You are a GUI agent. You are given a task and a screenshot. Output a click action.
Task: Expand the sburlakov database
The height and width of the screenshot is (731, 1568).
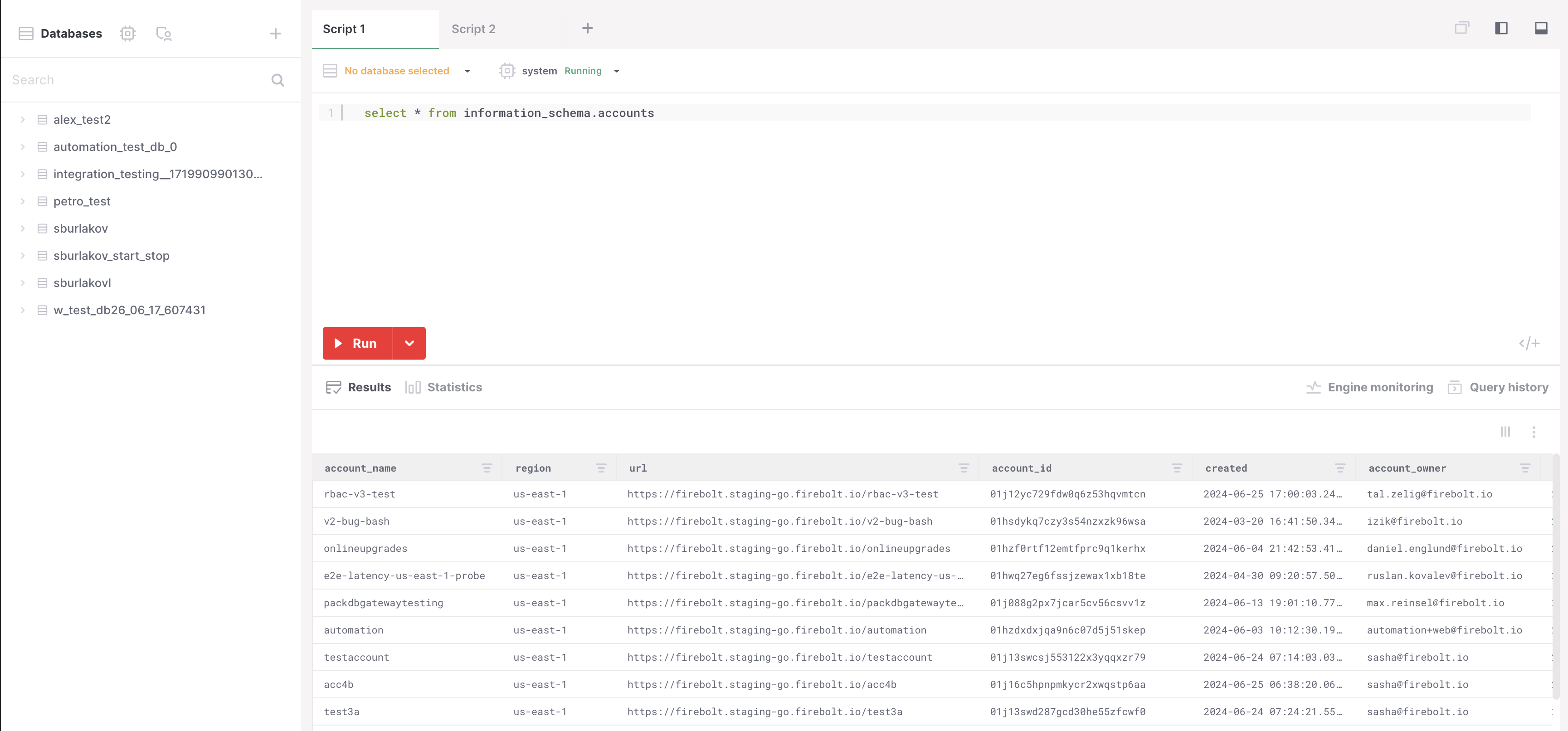tap(23, 228)
